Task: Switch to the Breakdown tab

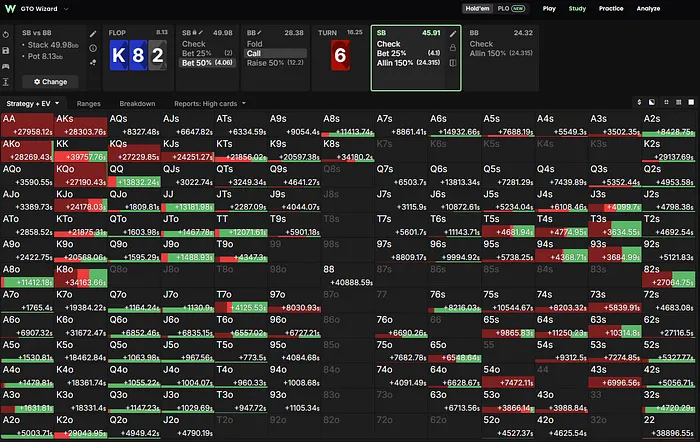Action: point(137,104)
